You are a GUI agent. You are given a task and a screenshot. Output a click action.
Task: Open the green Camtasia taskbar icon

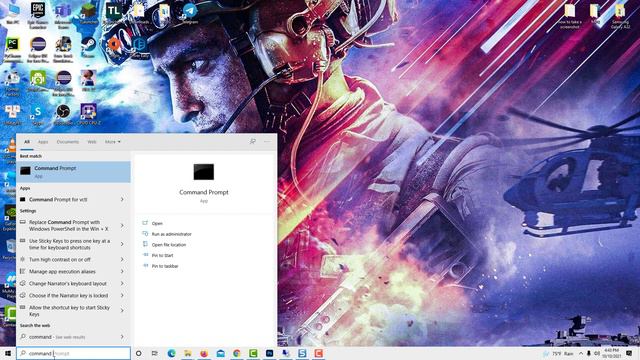[253, 353]
